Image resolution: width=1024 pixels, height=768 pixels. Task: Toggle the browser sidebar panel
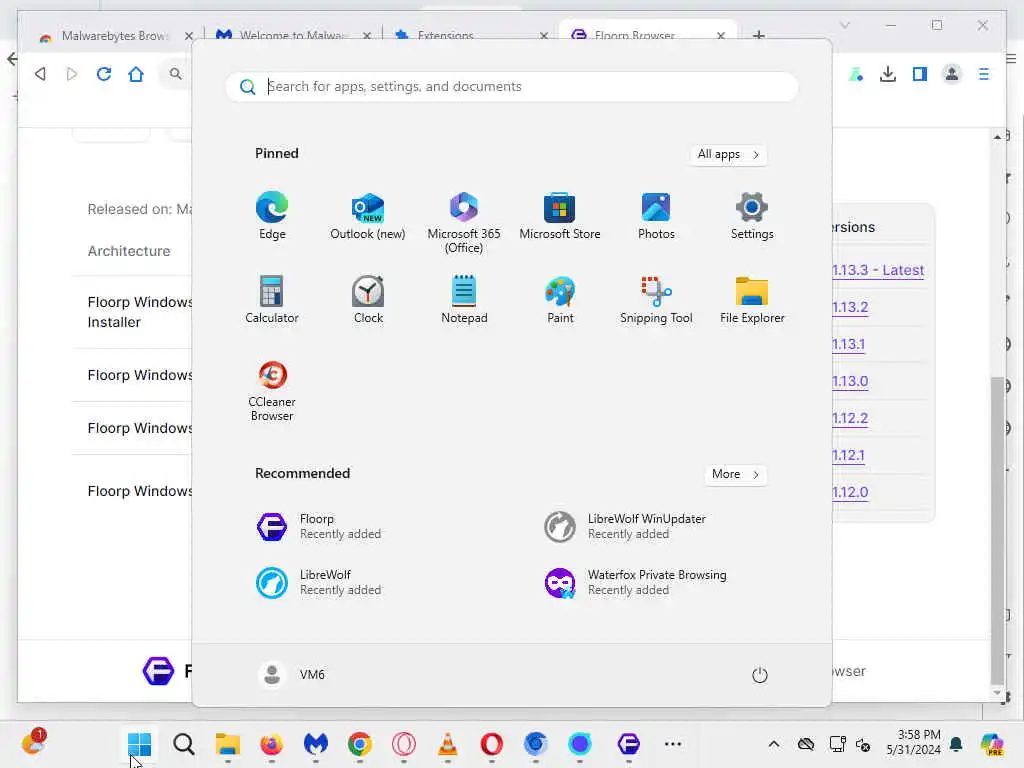tap(920, 74)
